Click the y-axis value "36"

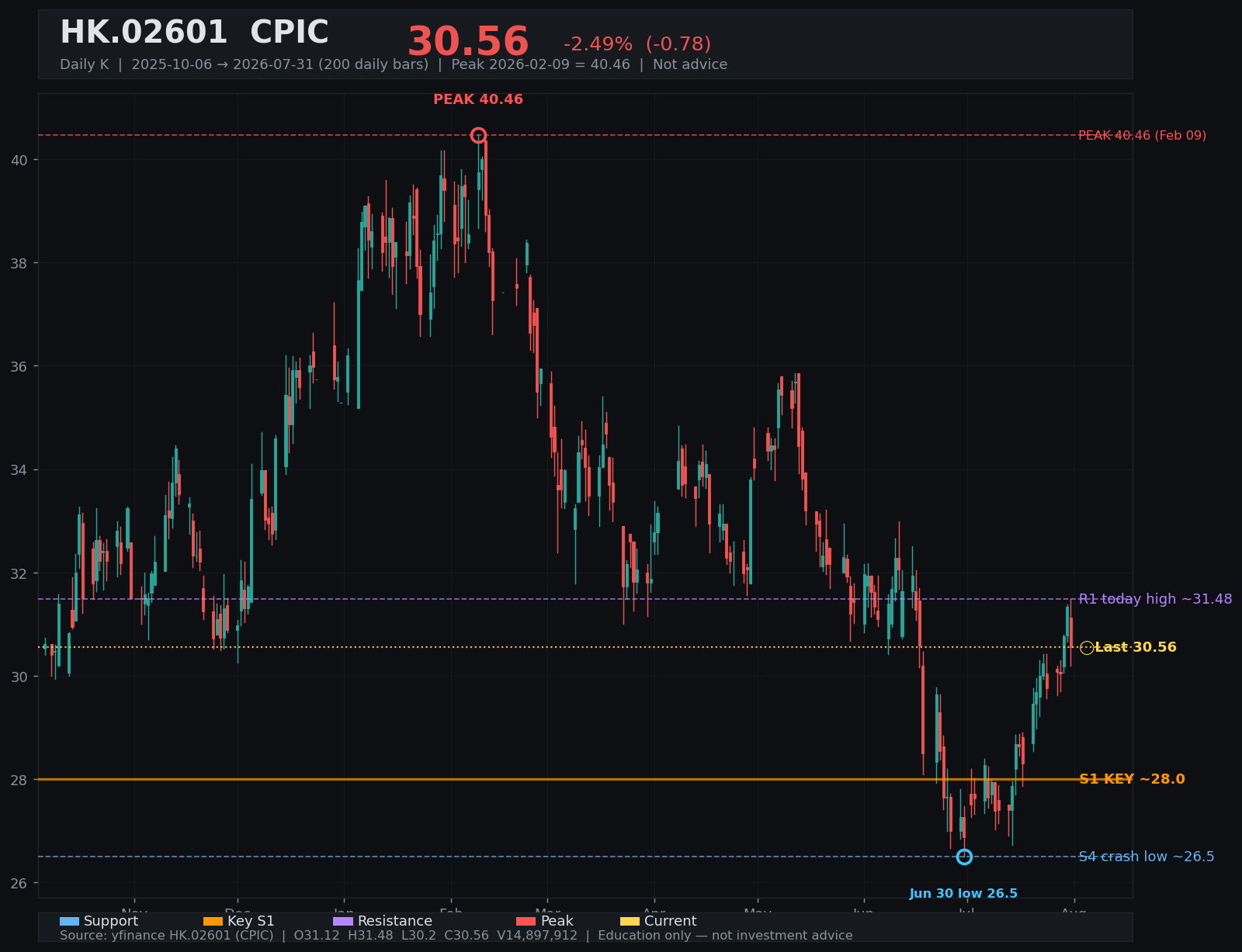click(x=19, y=366)
